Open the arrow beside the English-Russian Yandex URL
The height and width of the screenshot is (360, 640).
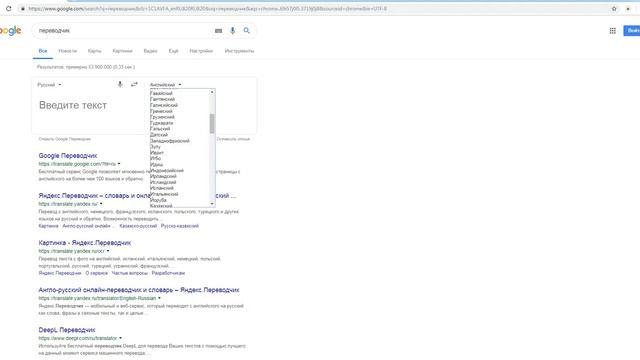pyautogui.click(x=159, y=298)
